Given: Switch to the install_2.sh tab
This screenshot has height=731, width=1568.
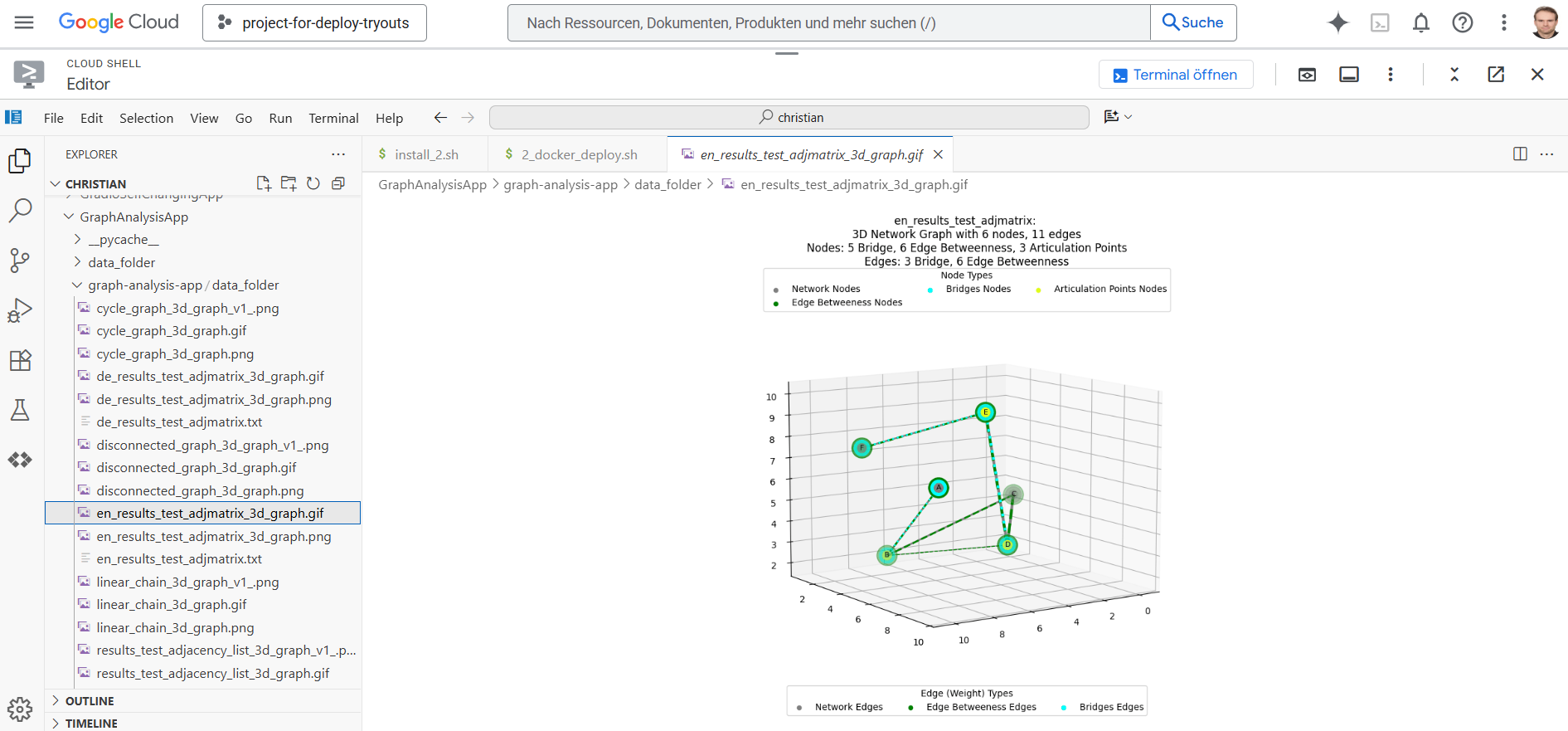Looking at the screenshot, I should coord(425,154).
